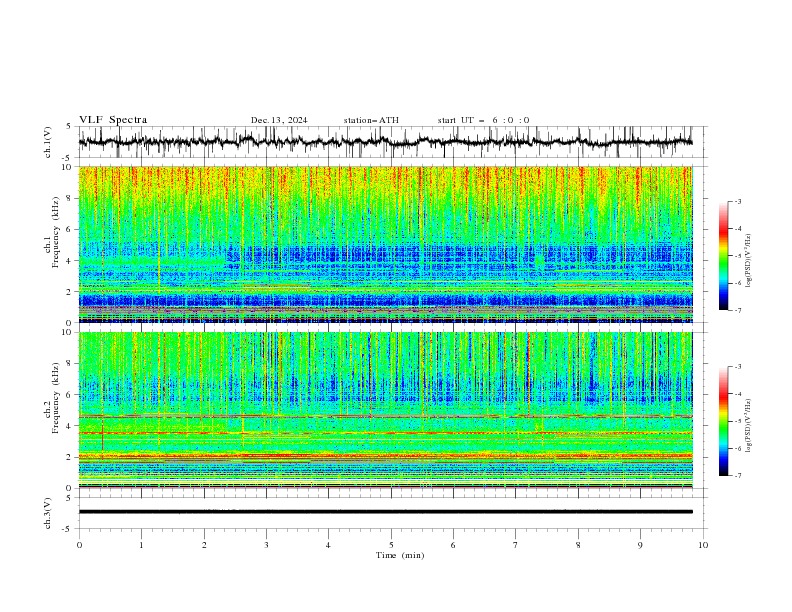
Task: Click the "VLF Spectra" title text
Action: [x=113, y=120]
